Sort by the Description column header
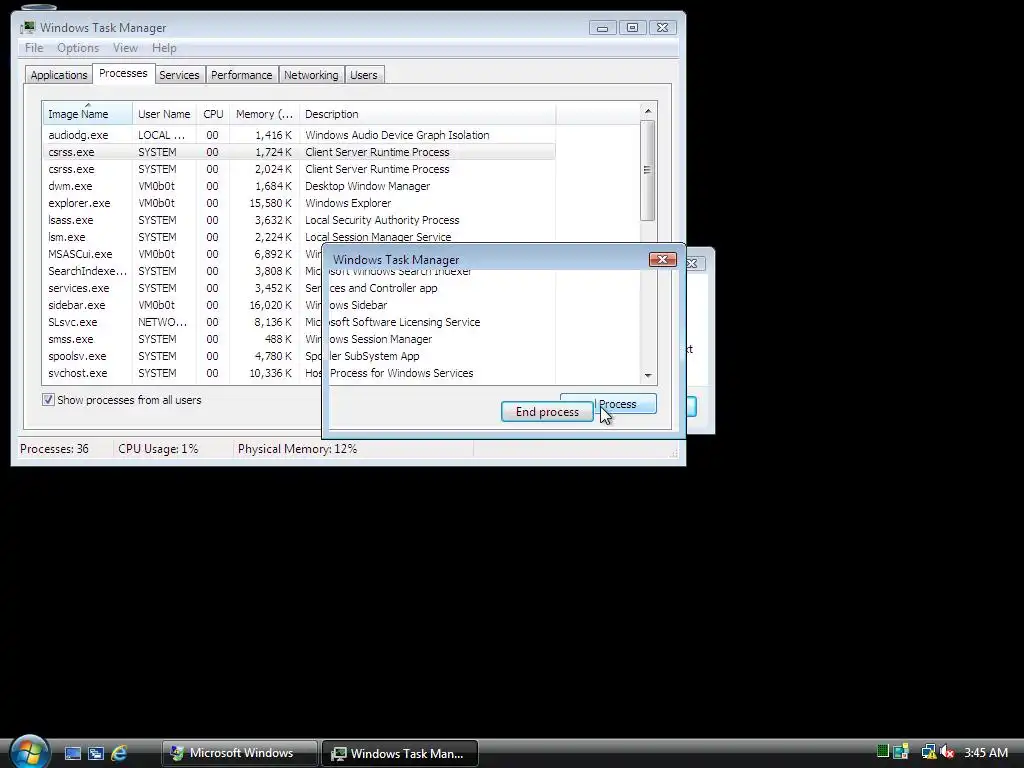1024x768 pixels. point(428,114)
